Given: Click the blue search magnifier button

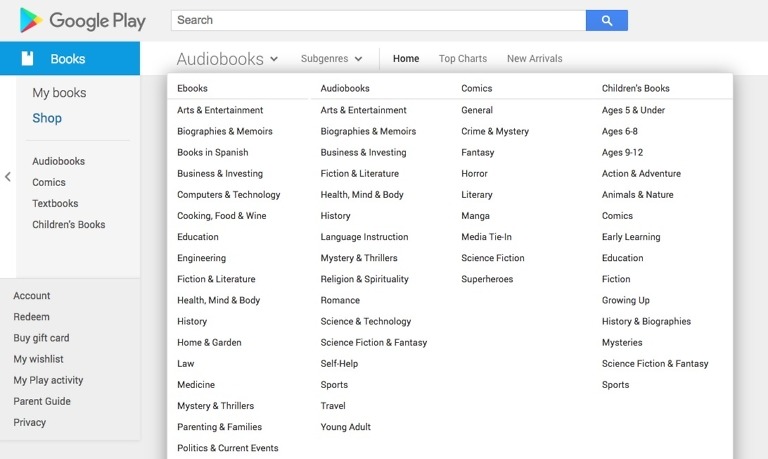Looking at the screenshot, I should (x=606, y=20).
